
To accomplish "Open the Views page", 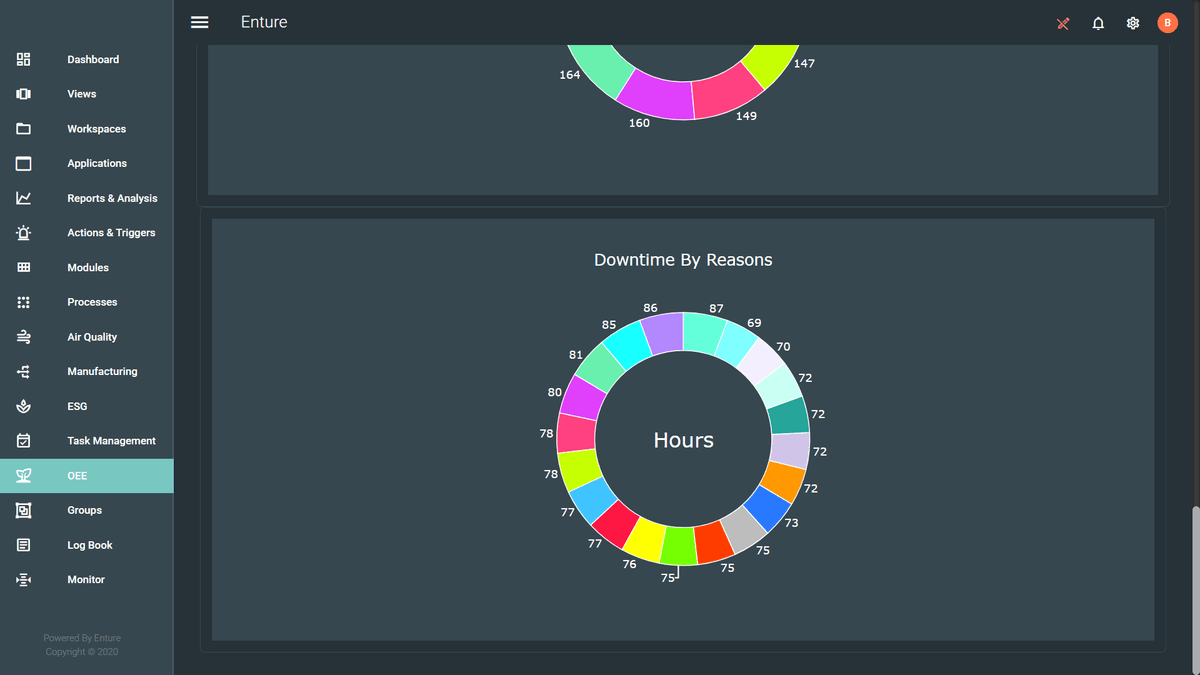I will (x=23, y=94).
